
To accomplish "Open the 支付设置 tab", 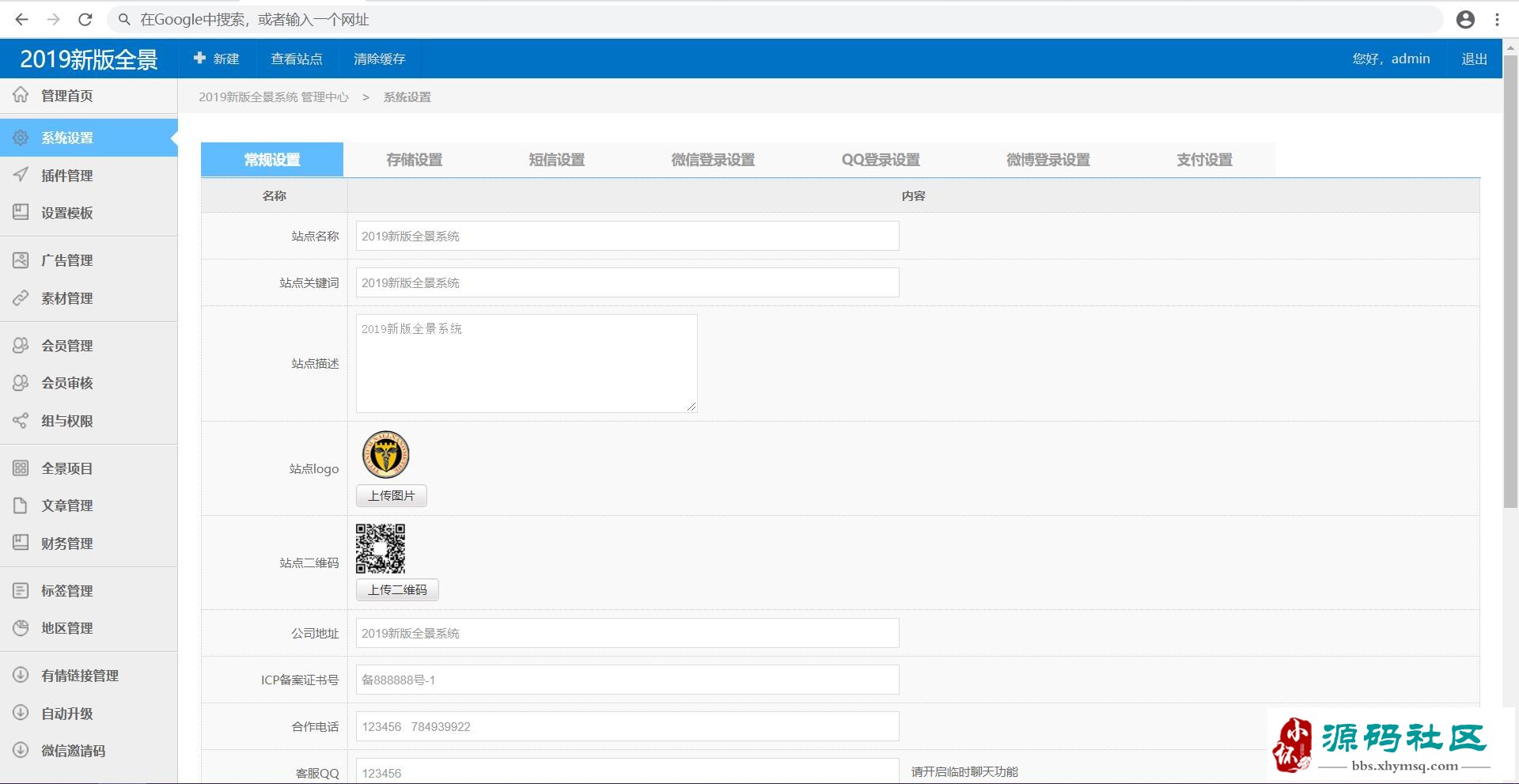I will click(x=1203, y=160).
